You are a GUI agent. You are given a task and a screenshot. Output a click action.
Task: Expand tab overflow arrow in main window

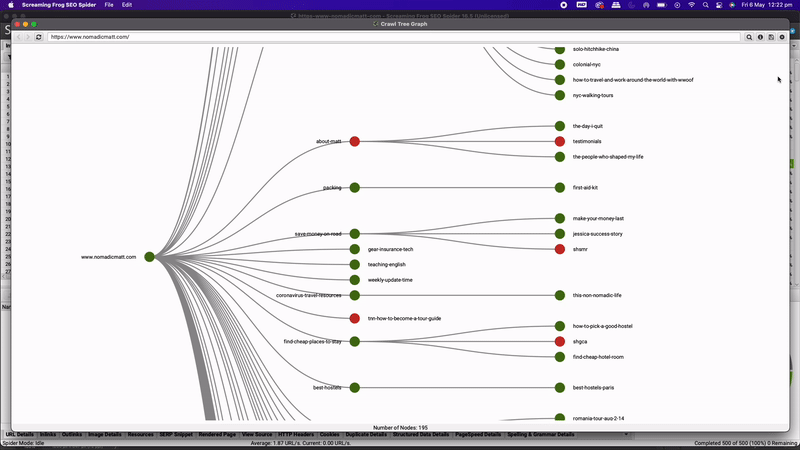(x=626, y=435)
